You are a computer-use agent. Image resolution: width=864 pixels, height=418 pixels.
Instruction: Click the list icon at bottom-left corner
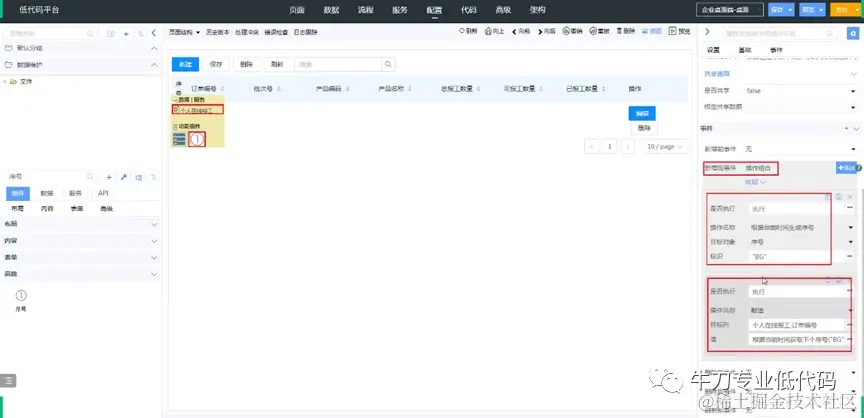(8, 380)
